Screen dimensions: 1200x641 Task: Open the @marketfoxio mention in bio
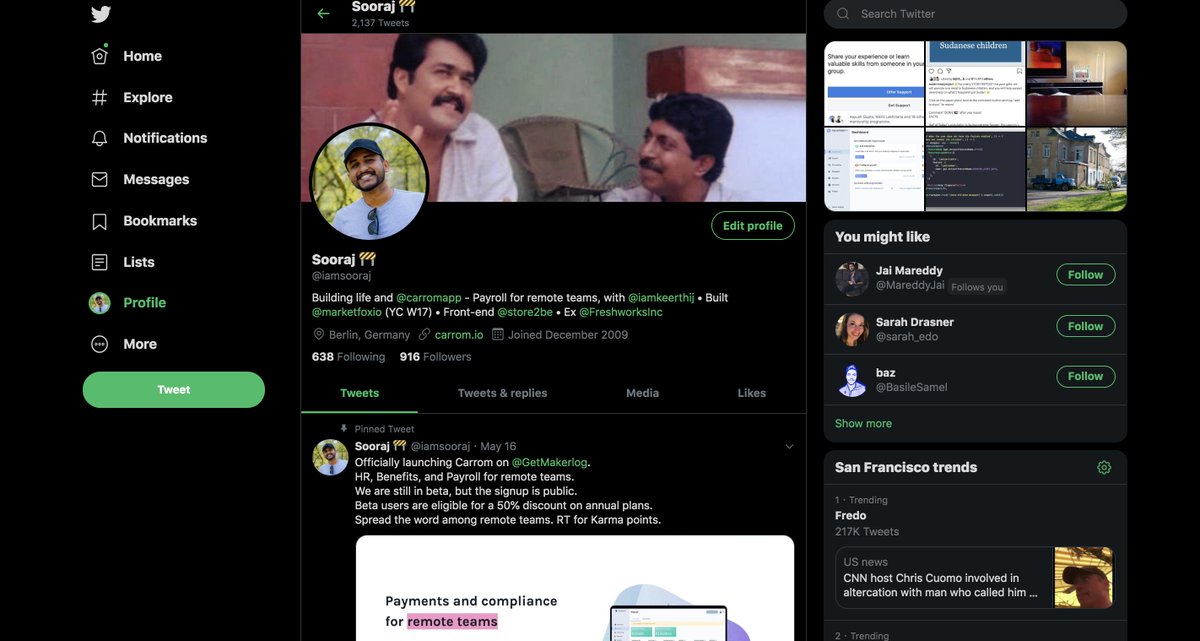click(x=347, y=312)
